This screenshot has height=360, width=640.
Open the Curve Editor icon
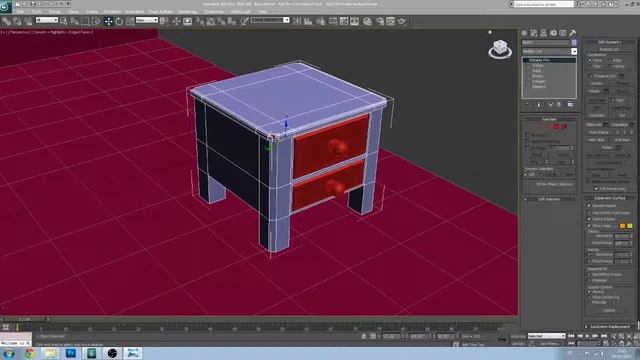[x=344, y=21]
